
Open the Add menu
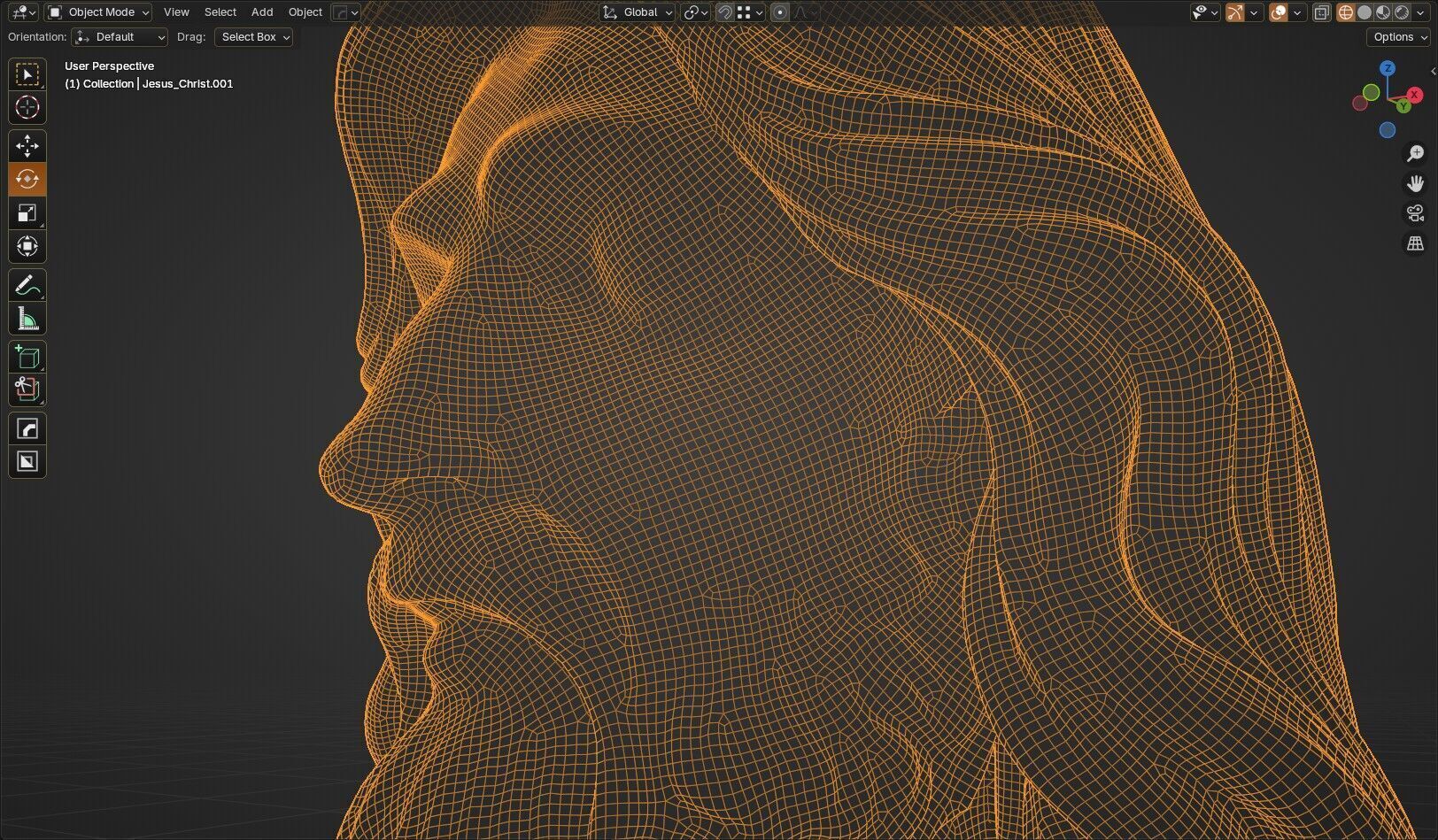[262, 12]
